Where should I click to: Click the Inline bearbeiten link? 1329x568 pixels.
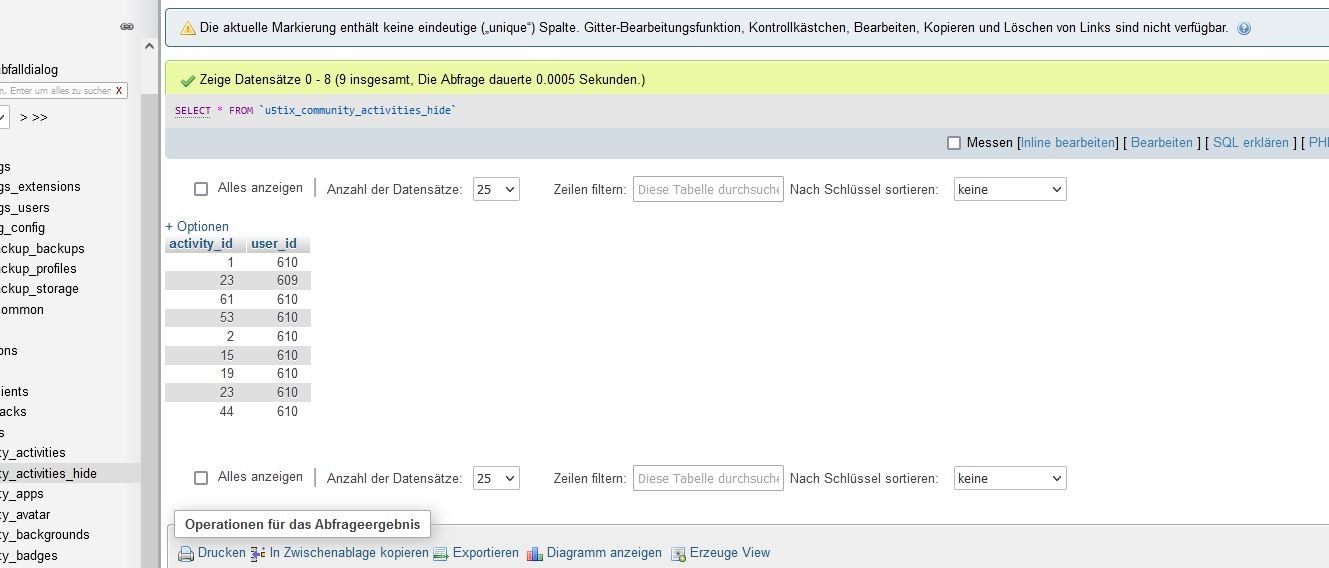pyautogui.click(x=1068, y=143)
